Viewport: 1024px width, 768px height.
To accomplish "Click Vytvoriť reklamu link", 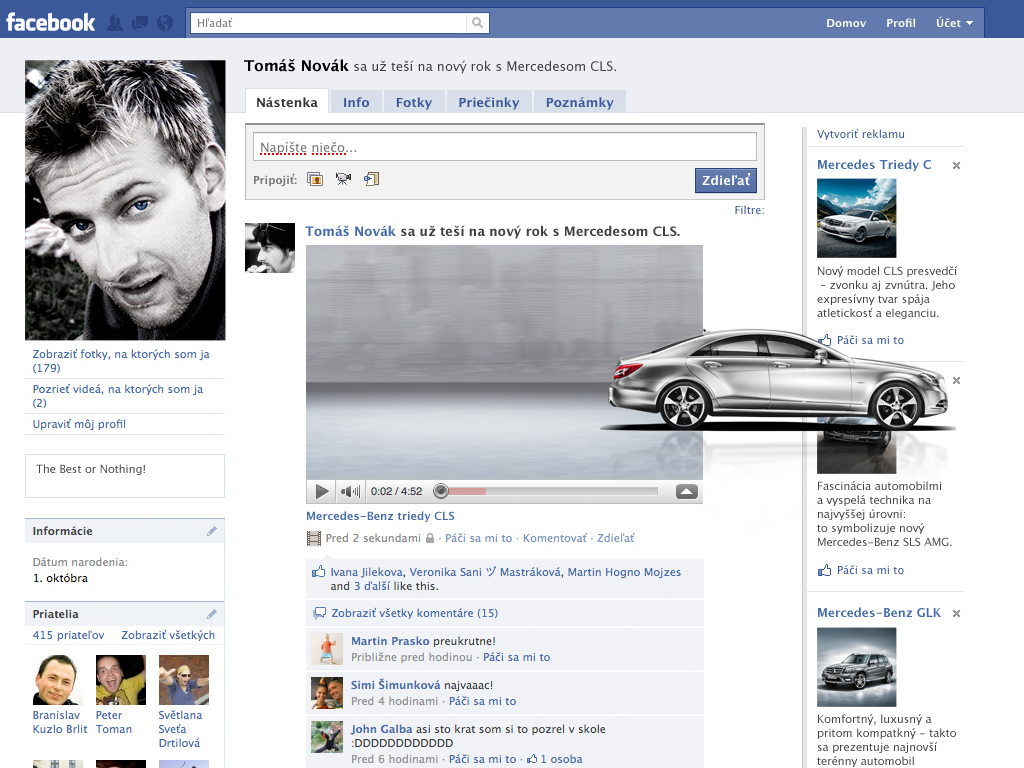I will click(860, 134).
